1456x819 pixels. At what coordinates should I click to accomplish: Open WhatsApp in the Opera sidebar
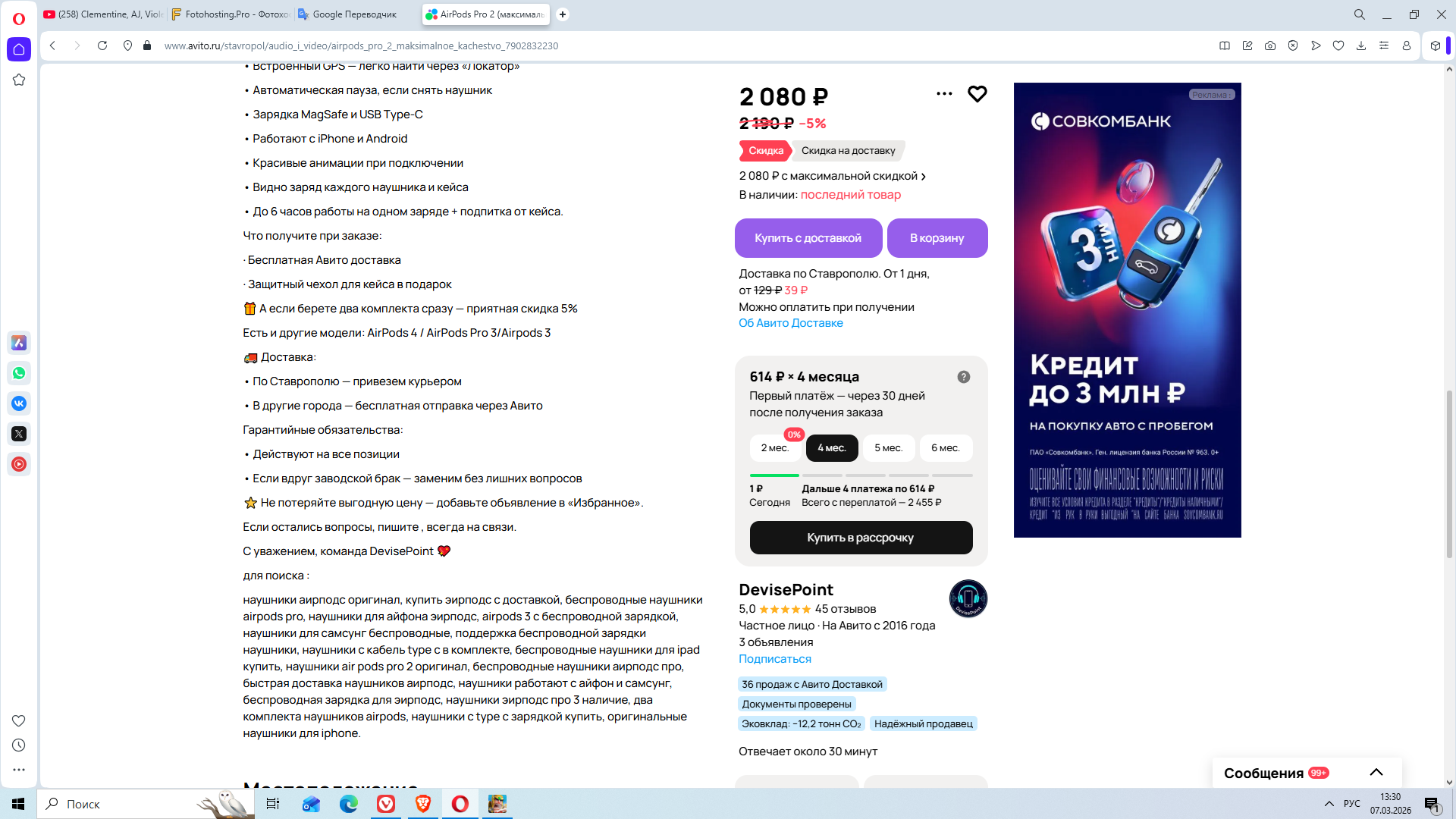[19, 373]
